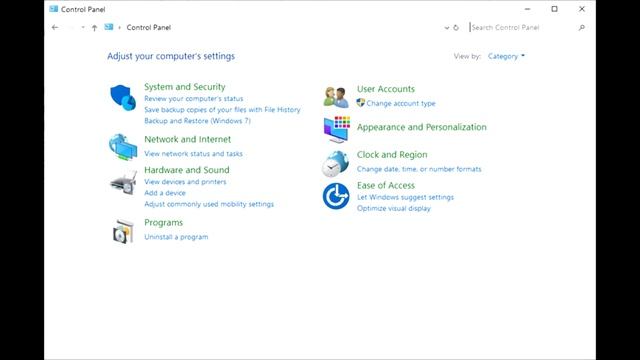Click Control Panel breadcrumb in address bar

click(149, 27)
